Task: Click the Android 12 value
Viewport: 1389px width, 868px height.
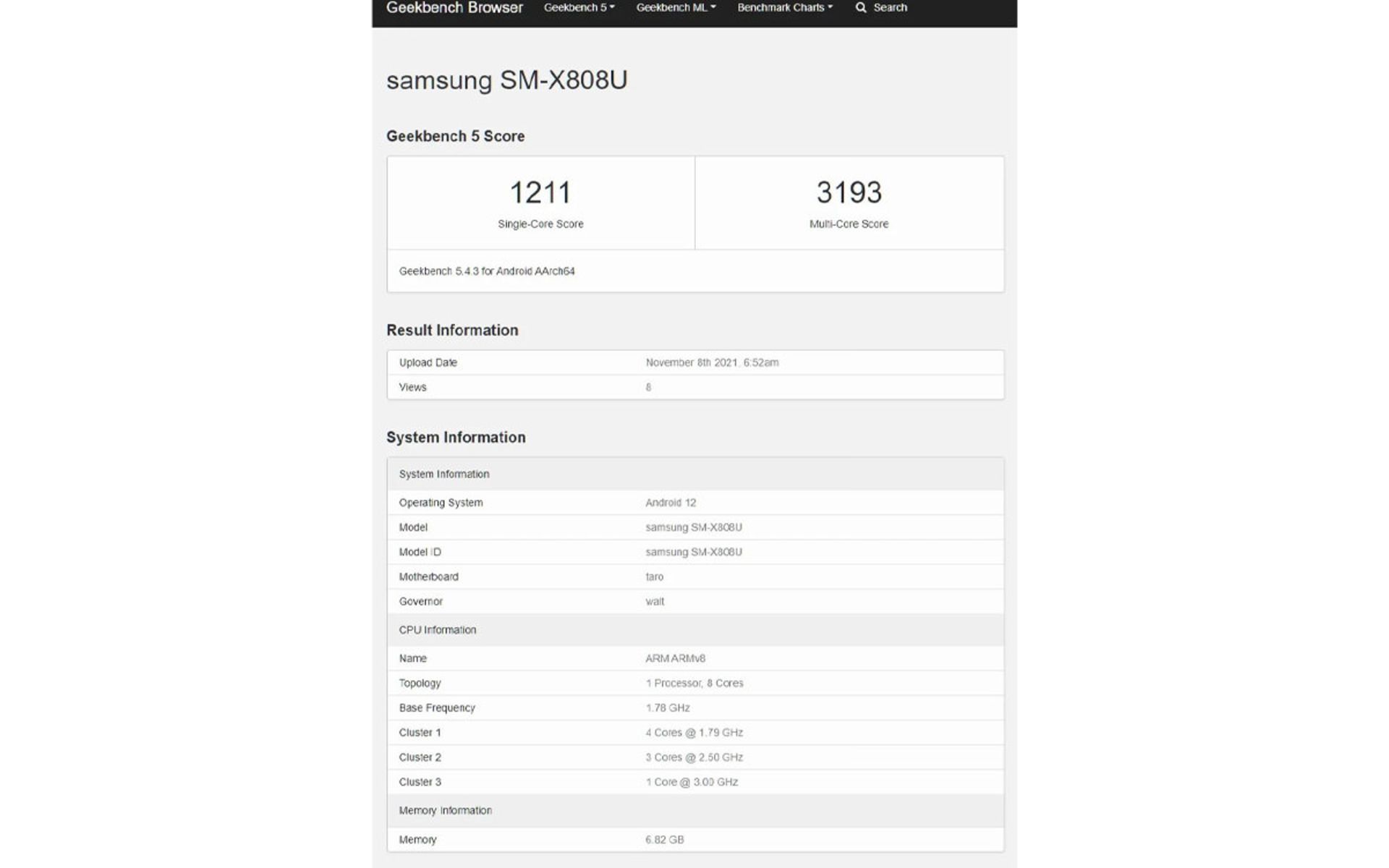Action: (671, 503)
